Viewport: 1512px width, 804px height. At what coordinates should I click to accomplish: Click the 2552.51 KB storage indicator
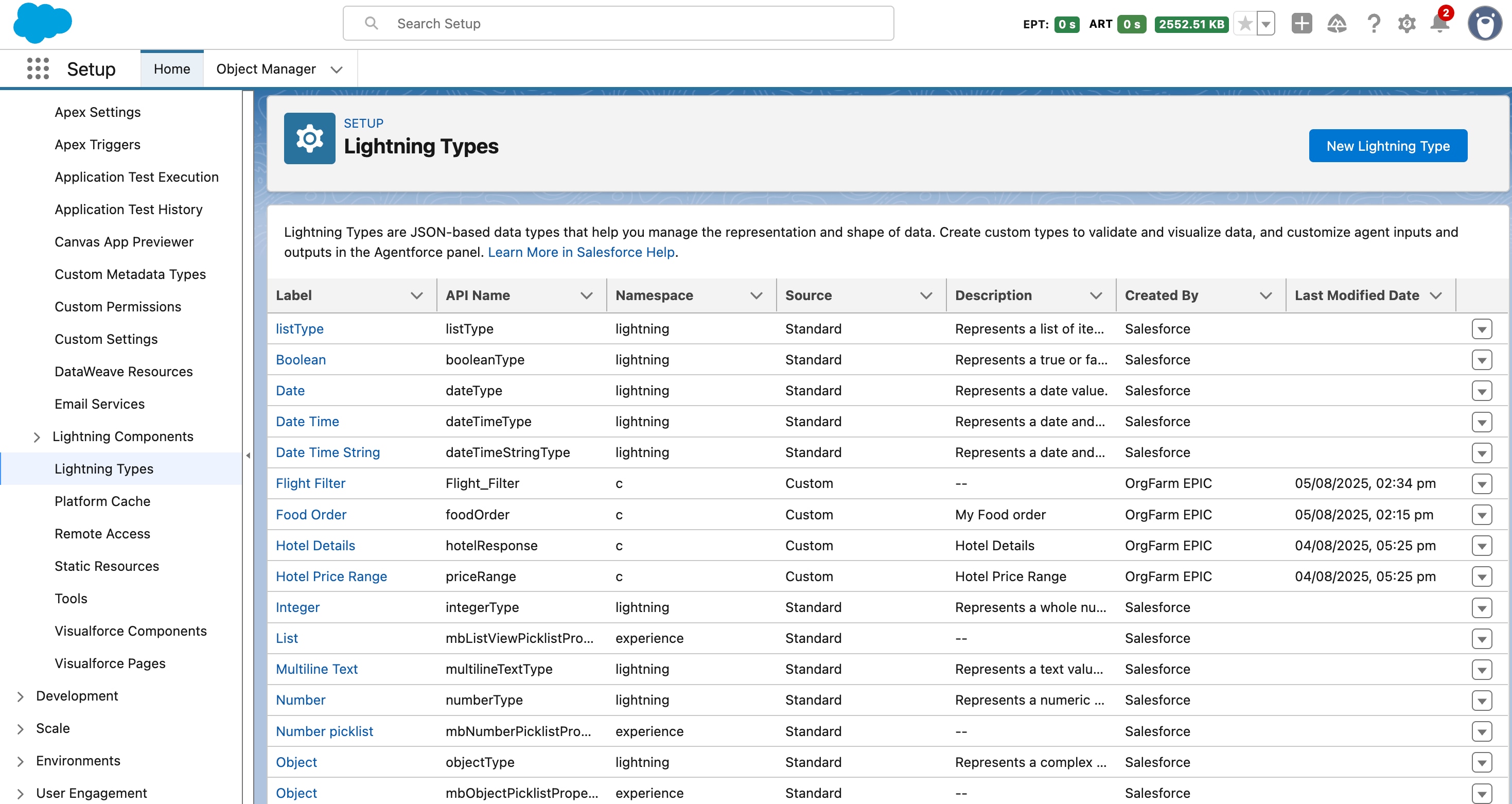pos(1191,24)
